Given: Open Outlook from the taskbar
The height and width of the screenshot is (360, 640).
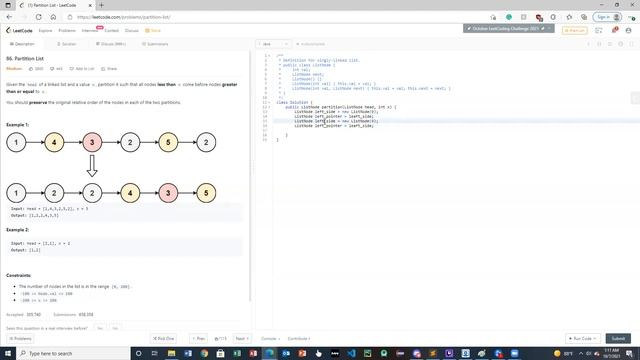Looking at the screenshot, I should 286,353.
